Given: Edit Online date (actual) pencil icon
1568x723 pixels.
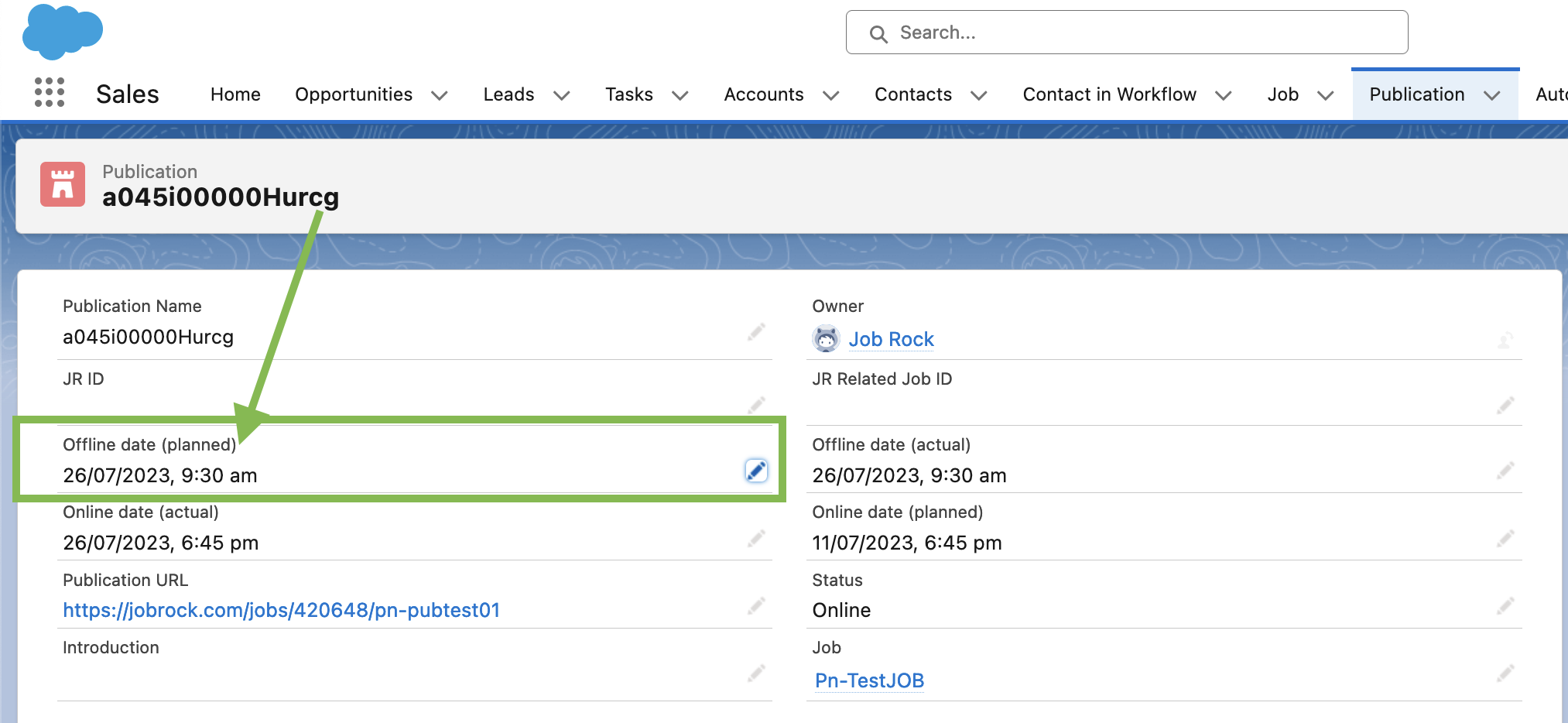Looking at the screenshot, I should point(756,538).
